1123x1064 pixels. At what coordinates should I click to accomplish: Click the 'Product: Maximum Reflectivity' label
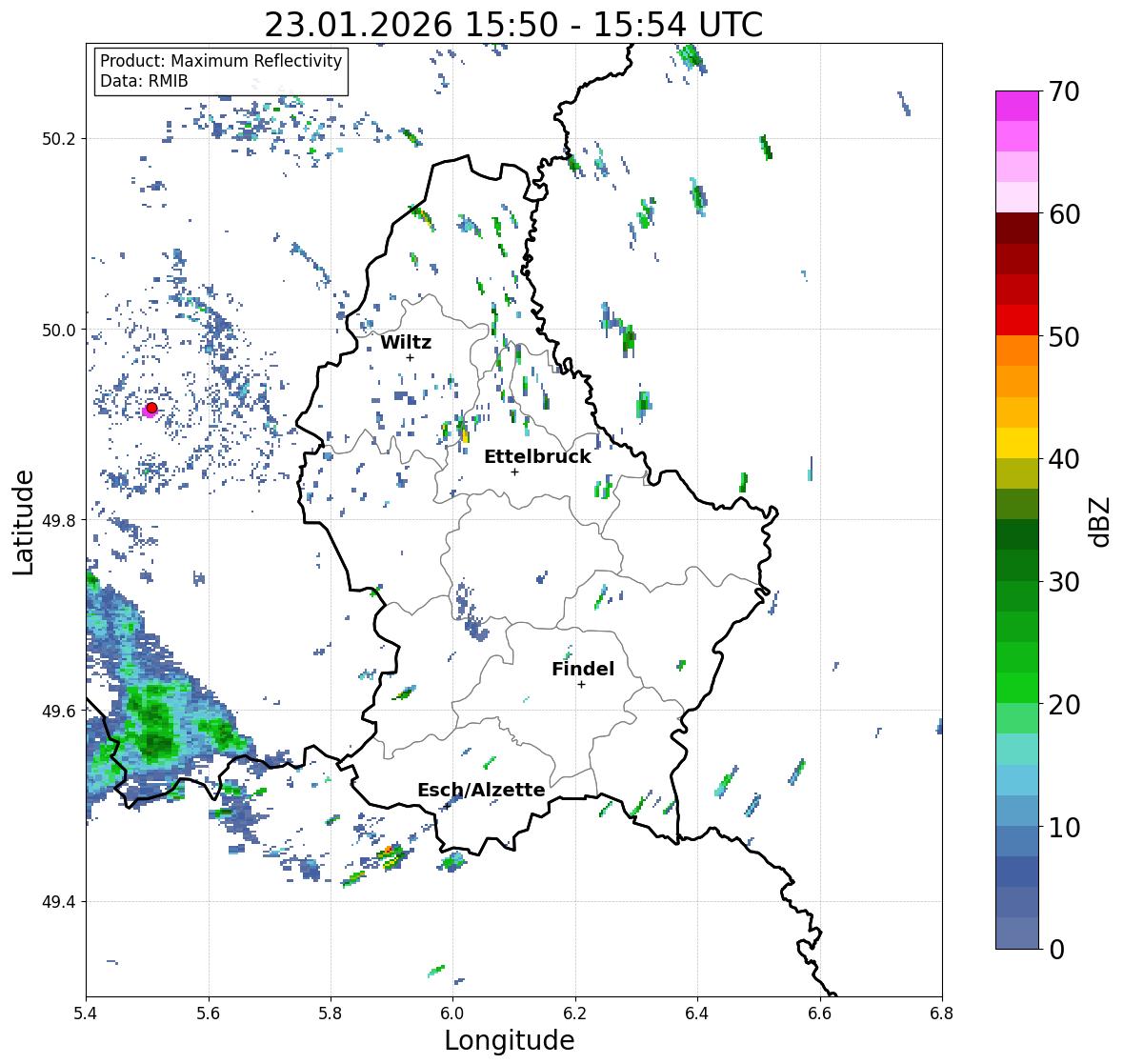point(221,61)
